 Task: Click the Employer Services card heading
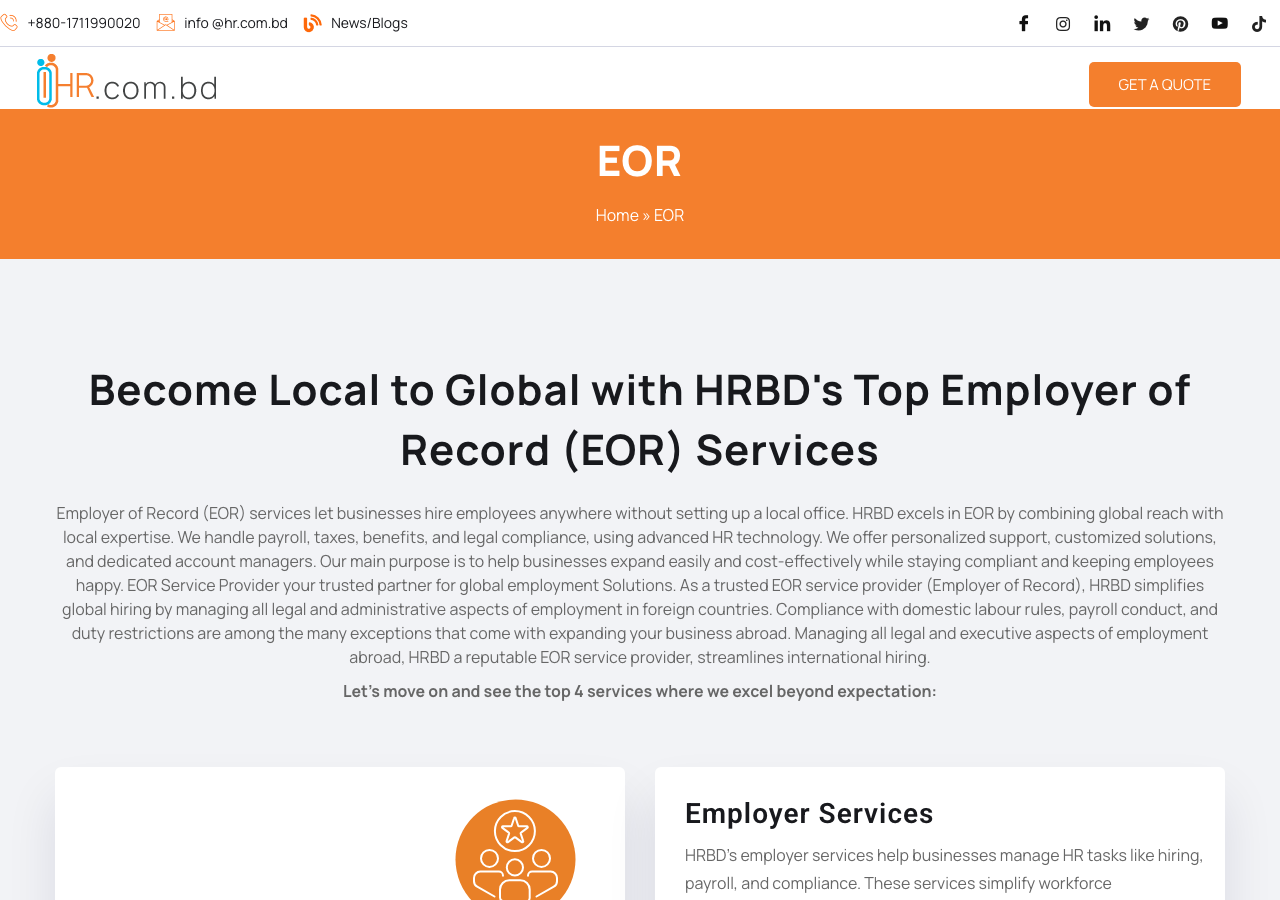[x=809, y=814]
